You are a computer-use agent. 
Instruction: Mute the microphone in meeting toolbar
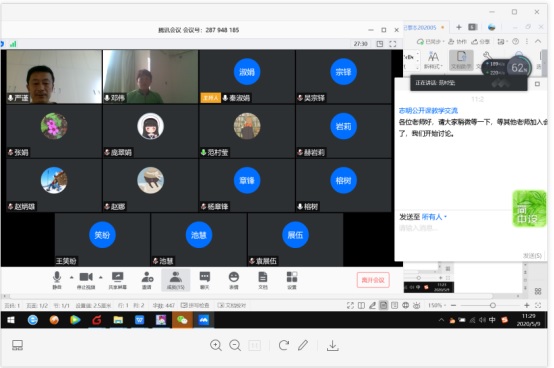pos(57,281)
